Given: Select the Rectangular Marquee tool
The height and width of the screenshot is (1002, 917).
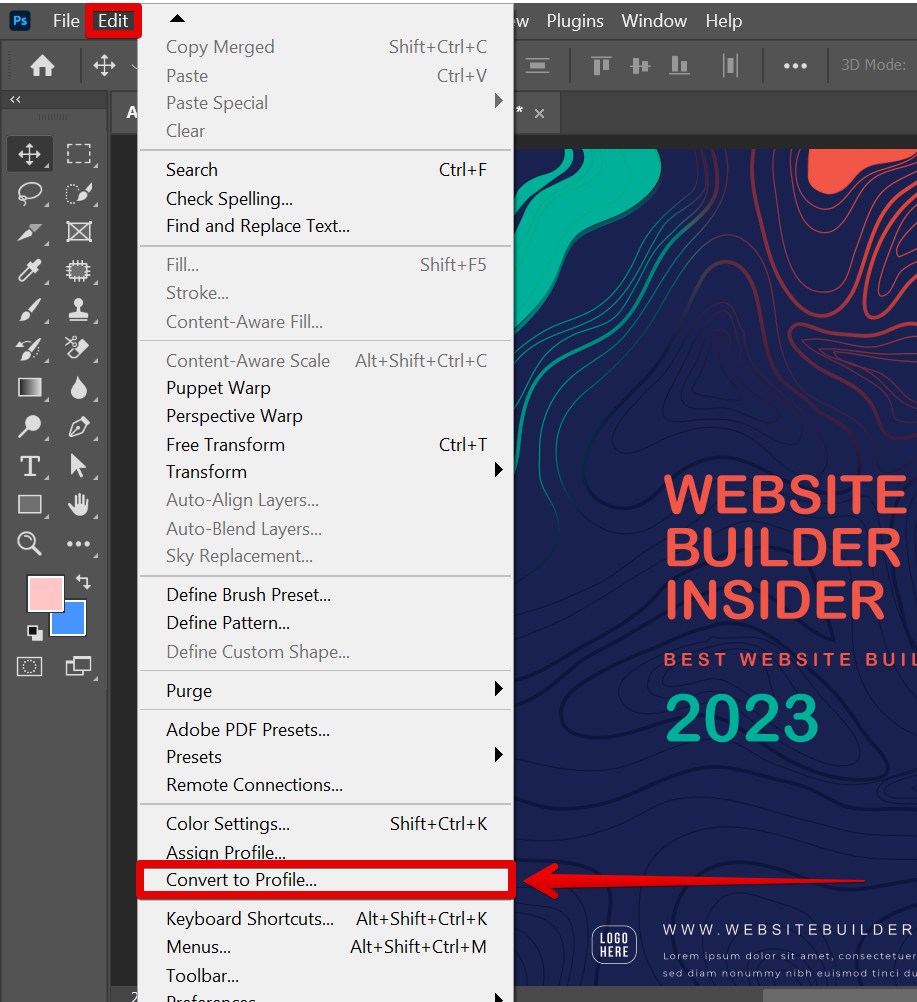Looking at the screenshot, I should (79, 154).
